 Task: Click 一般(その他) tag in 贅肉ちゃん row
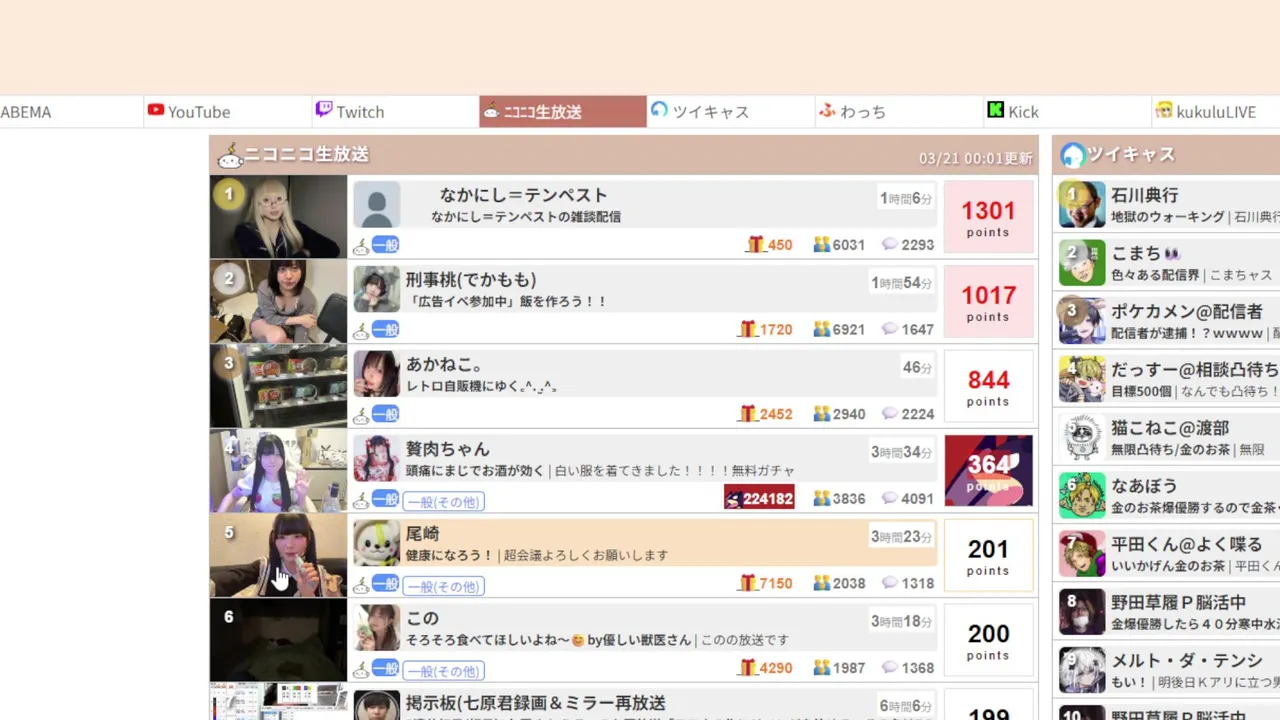click(x=443, y=501)
